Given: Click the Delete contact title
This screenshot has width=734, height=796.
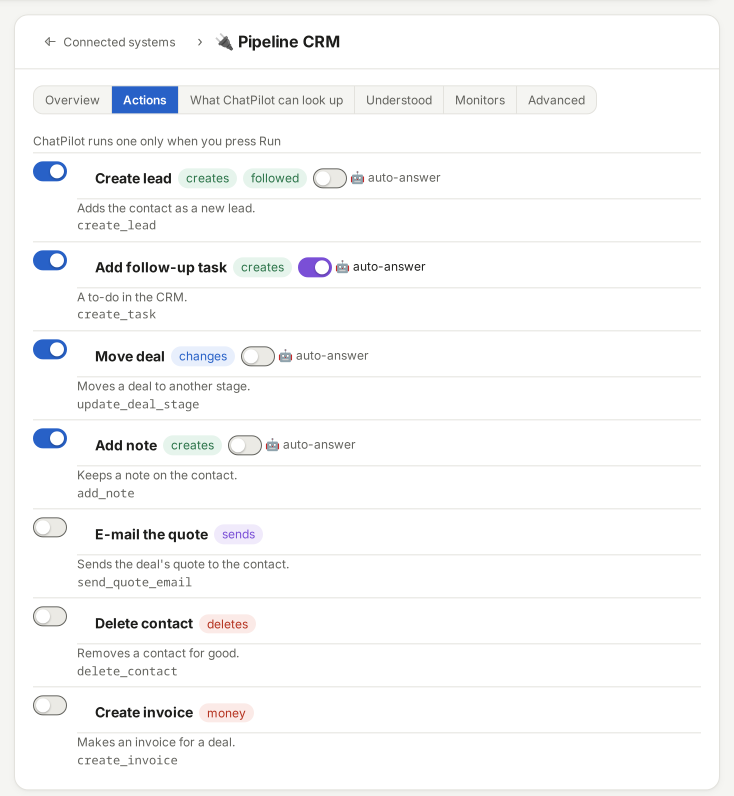Looking at the screenshot, I should pyautogui.click(x=144, y=623).
